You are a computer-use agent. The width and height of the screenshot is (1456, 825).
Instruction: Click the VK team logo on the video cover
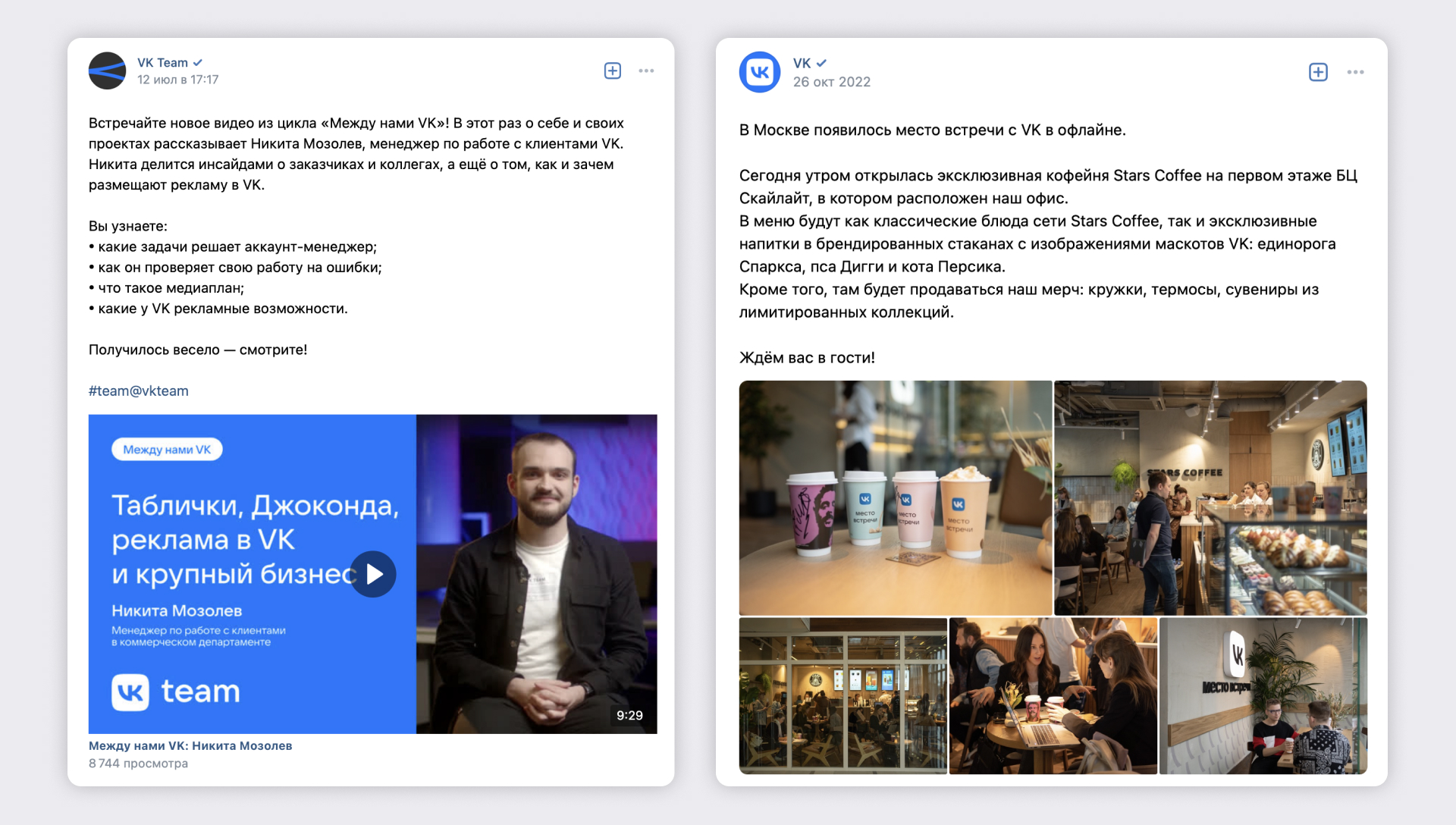coord(176,692)
